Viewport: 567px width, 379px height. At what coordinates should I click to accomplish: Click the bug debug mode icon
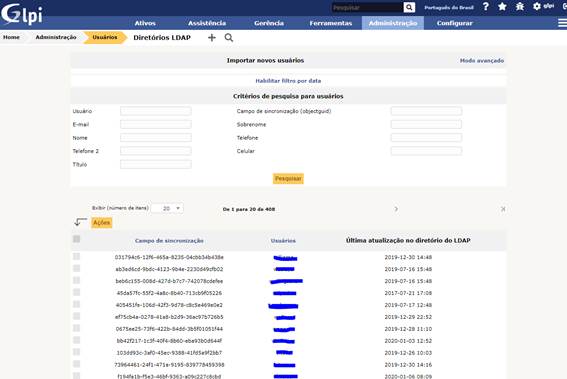520,7
